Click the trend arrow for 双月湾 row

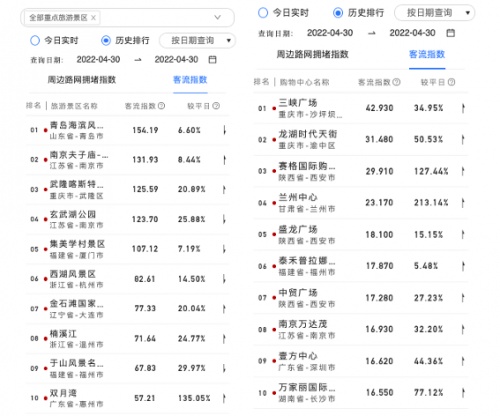coord(224,398)
